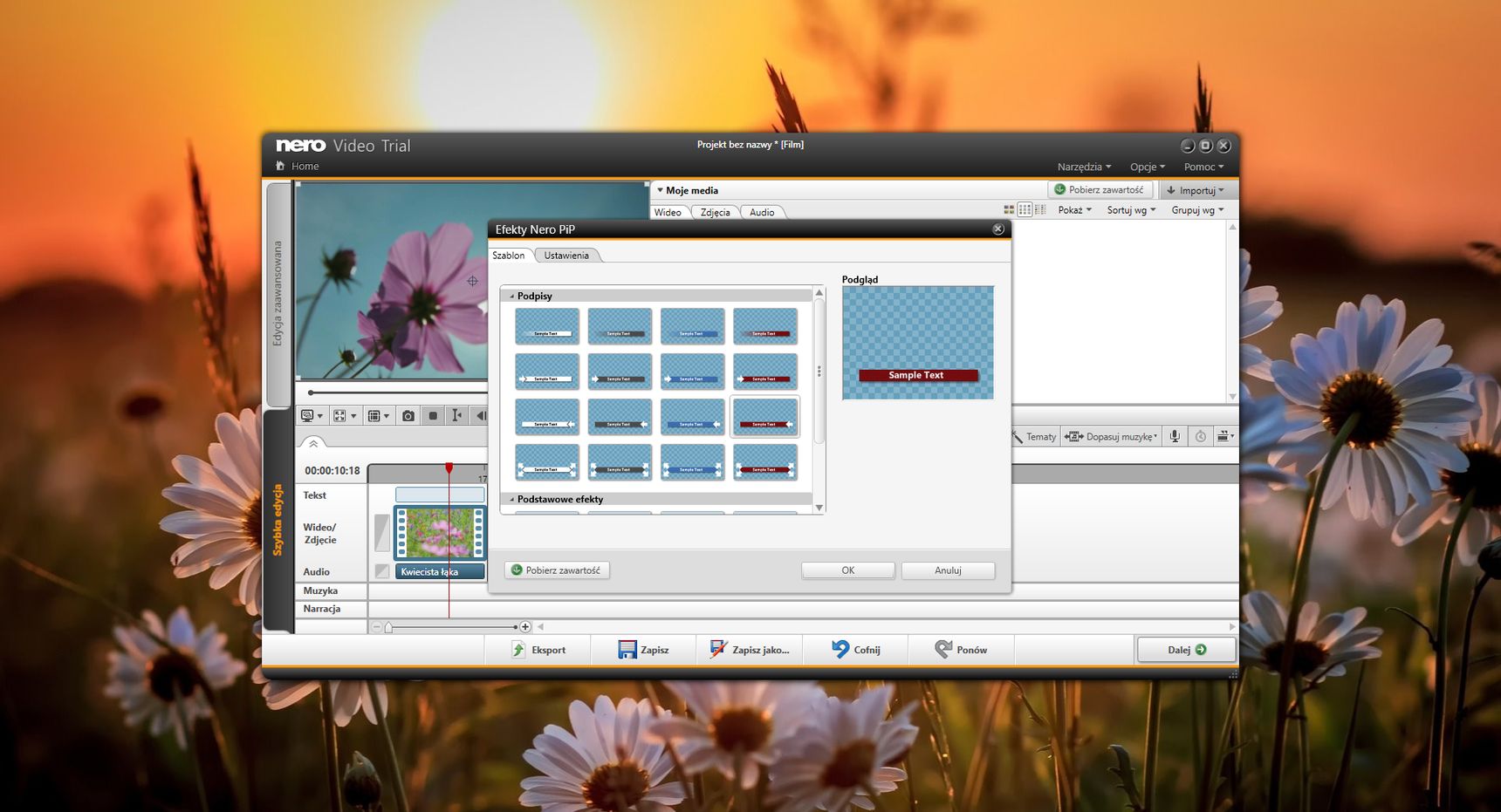Click the Eksport button
This screenshot has width=1501, height=812.
[538, 650]
